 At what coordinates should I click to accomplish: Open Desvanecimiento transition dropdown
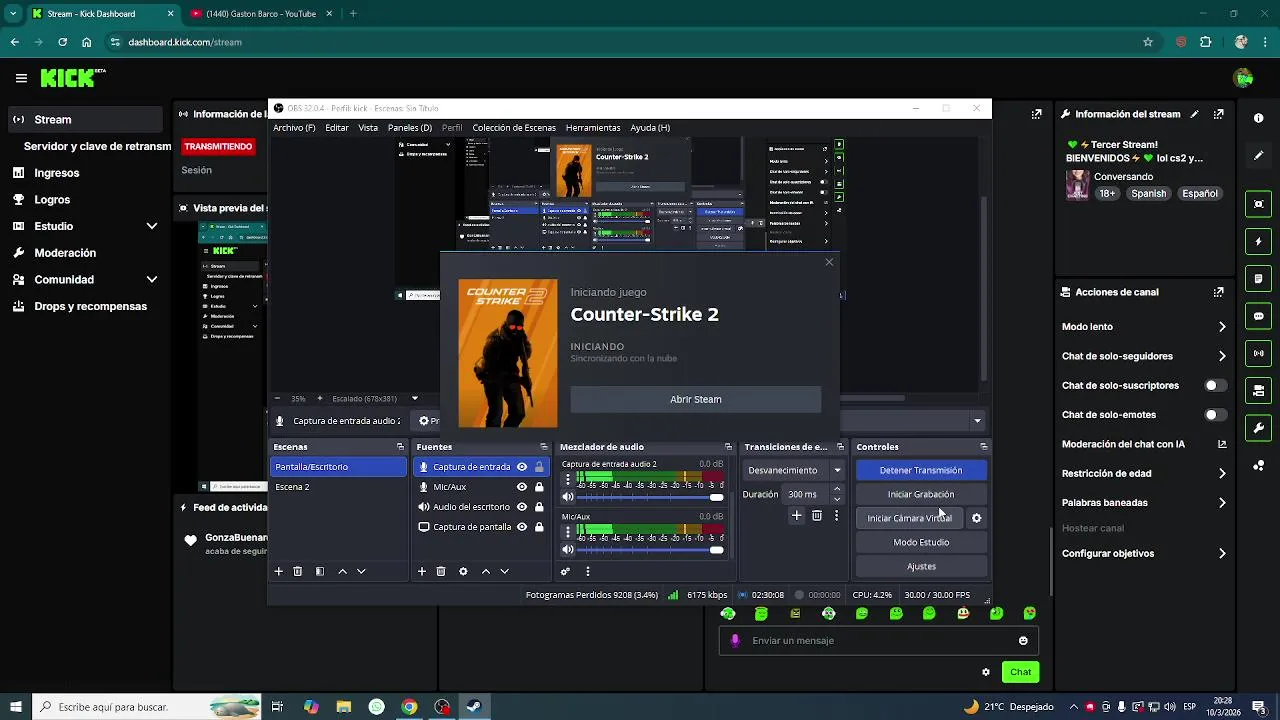796,470
